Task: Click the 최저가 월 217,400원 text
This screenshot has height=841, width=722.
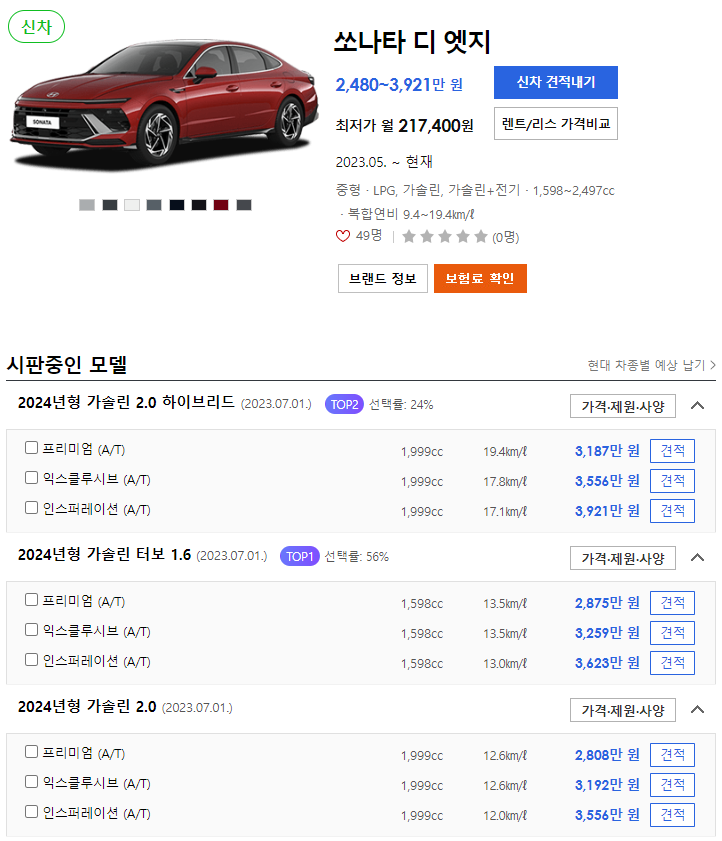Action: (x=404, y=126)
